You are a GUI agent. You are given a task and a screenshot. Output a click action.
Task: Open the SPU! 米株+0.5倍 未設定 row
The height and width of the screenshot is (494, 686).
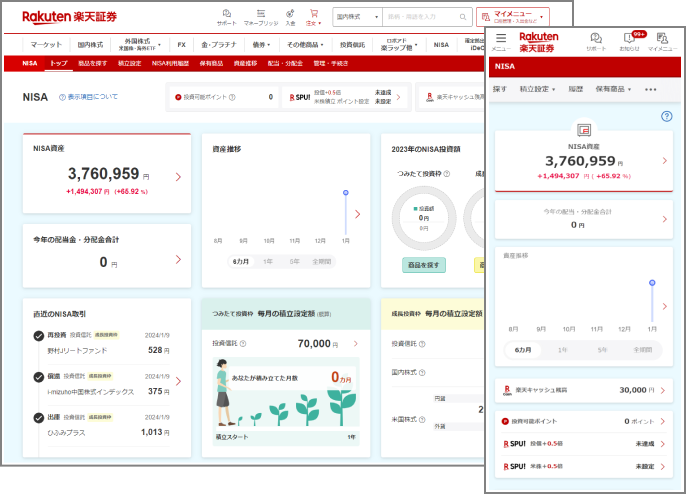[584, 466]
